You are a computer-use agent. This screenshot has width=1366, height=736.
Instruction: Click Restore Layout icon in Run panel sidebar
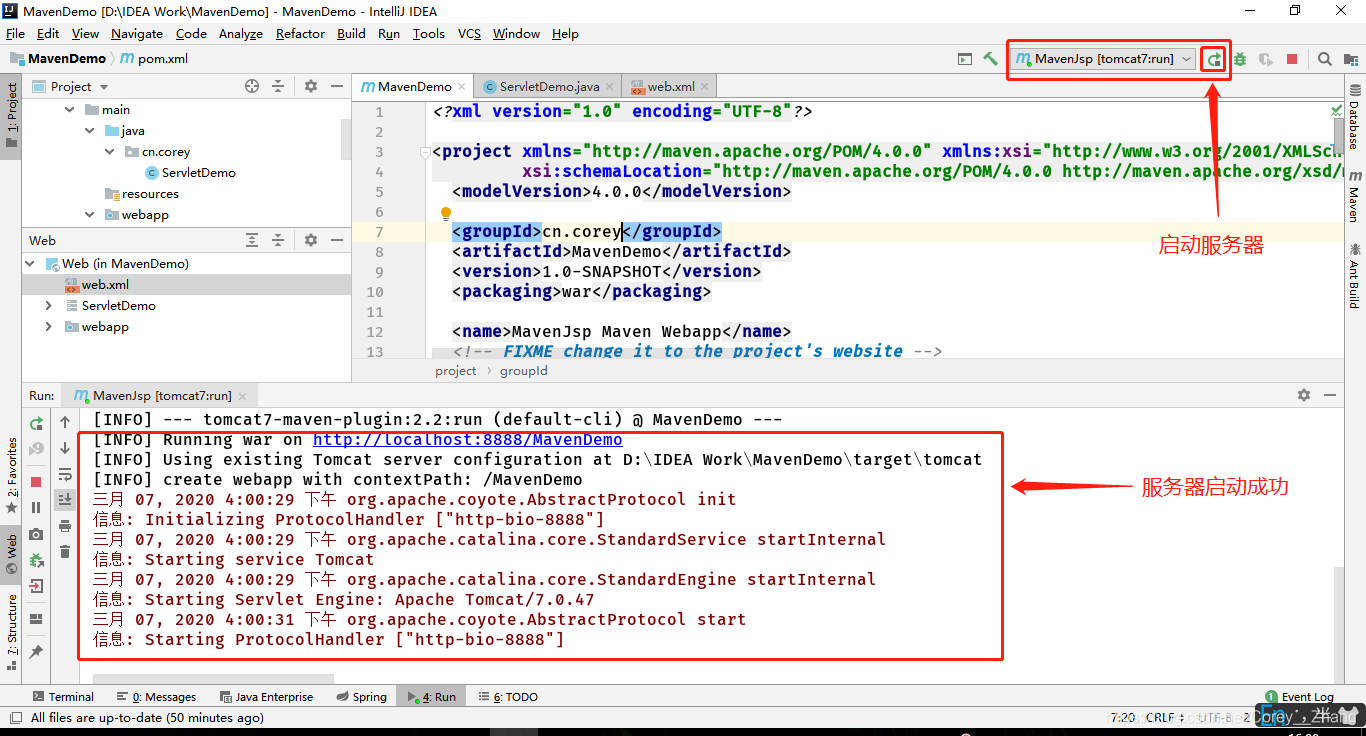coord(36,618)
